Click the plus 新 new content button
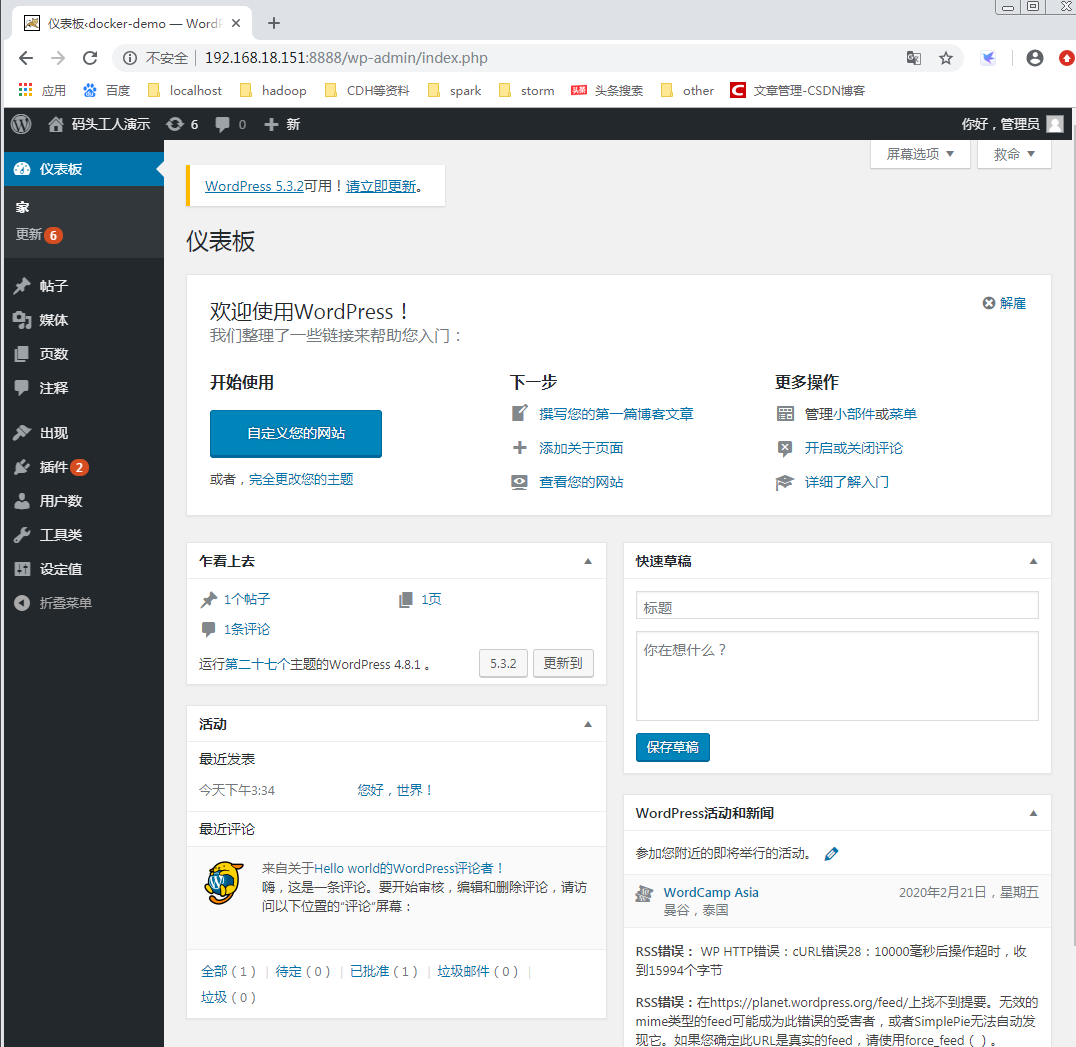 click(x=282, y=124)
